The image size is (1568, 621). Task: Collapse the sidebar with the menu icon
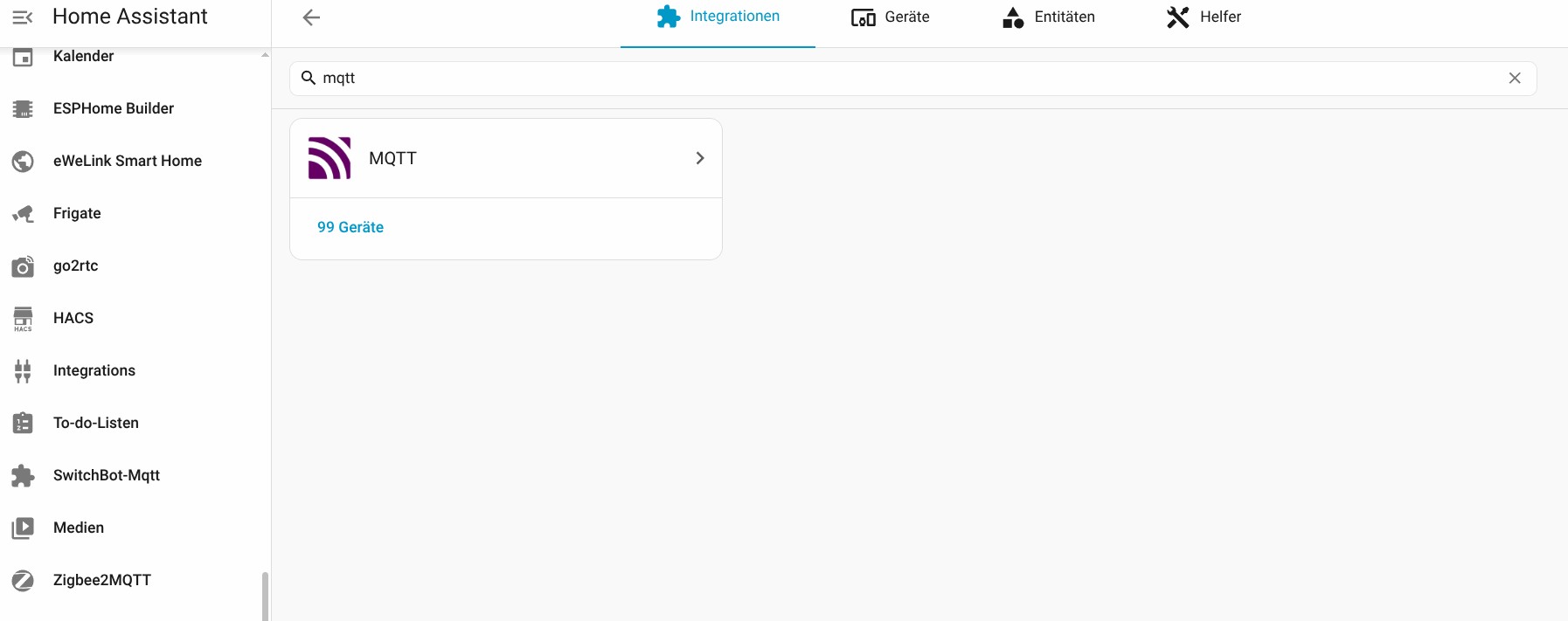click(x=23, y=17)
